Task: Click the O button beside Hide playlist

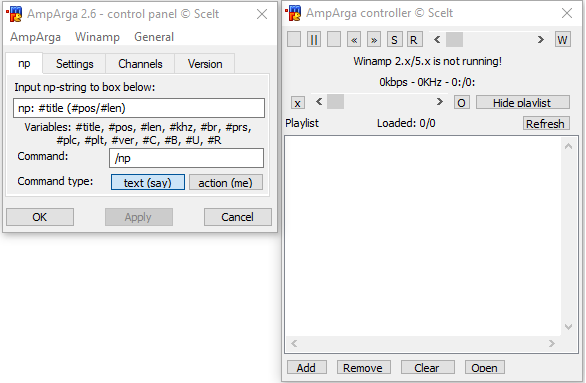Action: point(462,103)
